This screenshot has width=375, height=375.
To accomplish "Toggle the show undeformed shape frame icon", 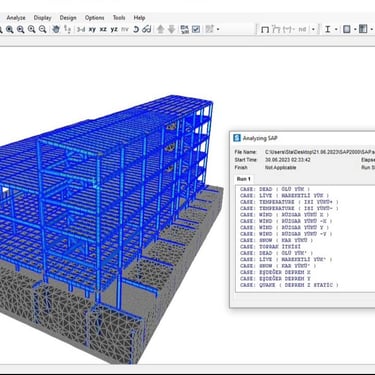I will [265, 30].
